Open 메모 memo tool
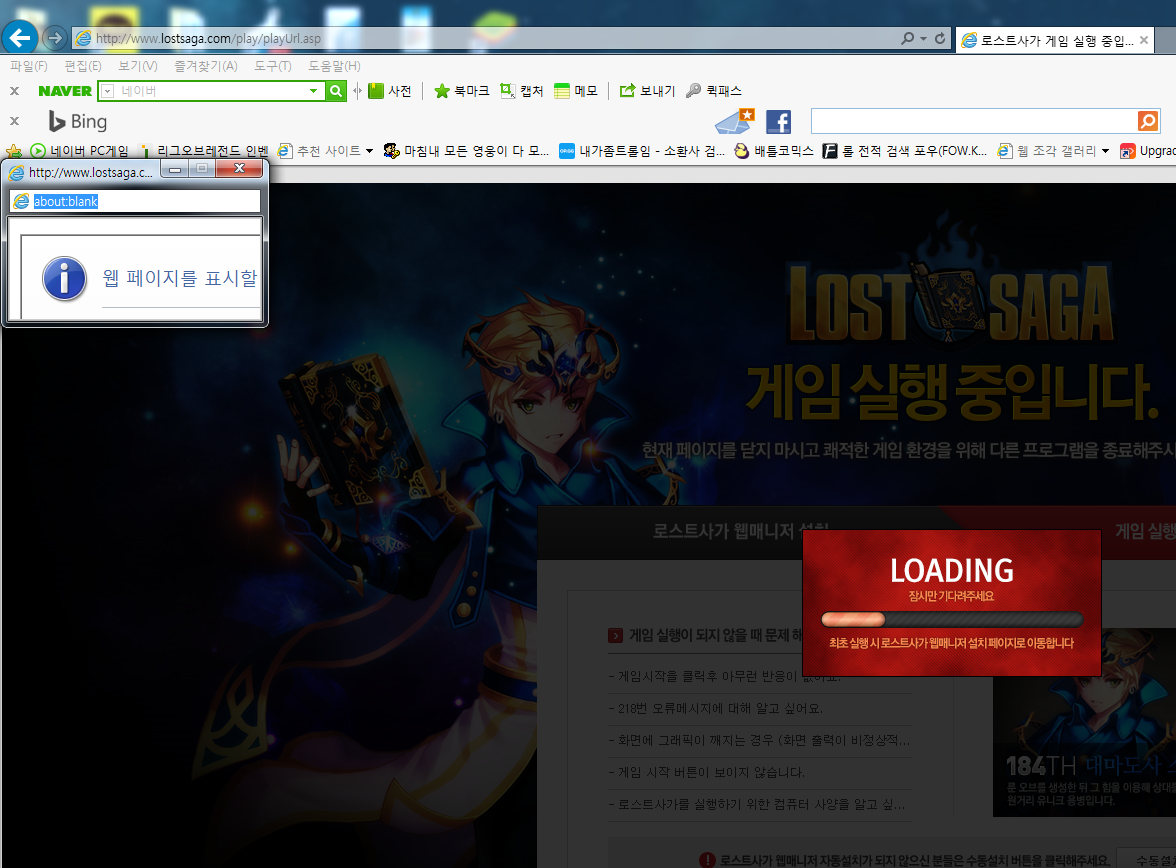Screen dimensions: 1176x868 tap(576, 91)
